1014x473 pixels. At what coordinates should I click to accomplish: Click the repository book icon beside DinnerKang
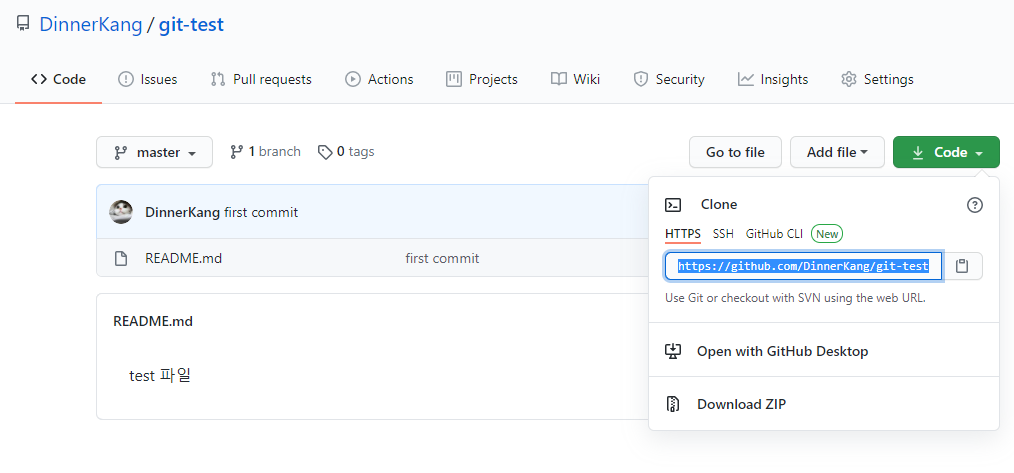tap(23, 25)
